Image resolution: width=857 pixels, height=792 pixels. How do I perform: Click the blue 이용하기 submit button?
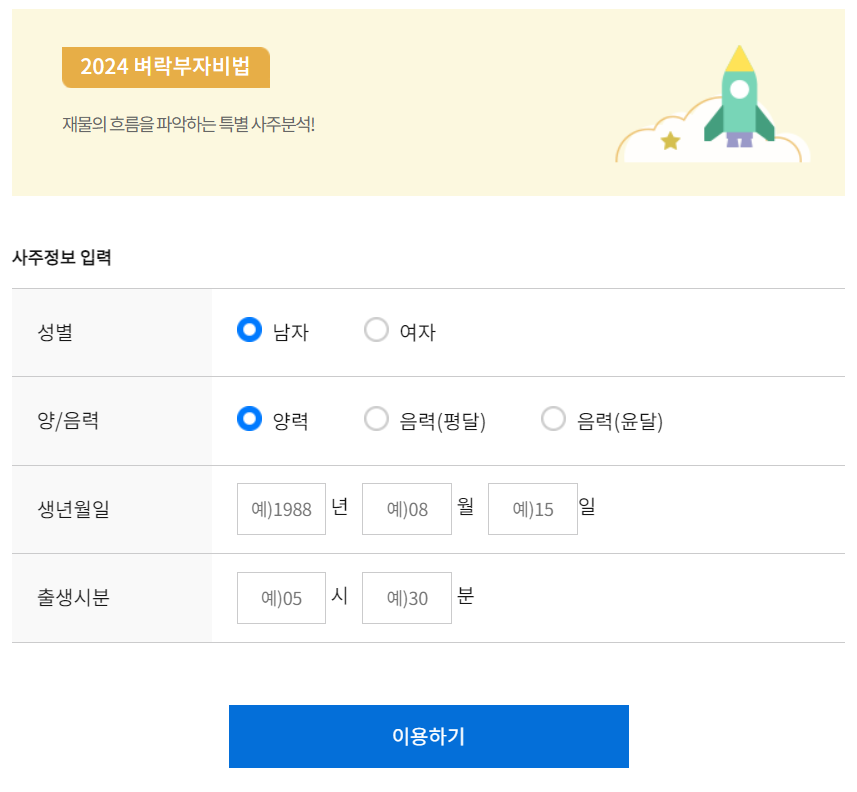click(428, 736)
